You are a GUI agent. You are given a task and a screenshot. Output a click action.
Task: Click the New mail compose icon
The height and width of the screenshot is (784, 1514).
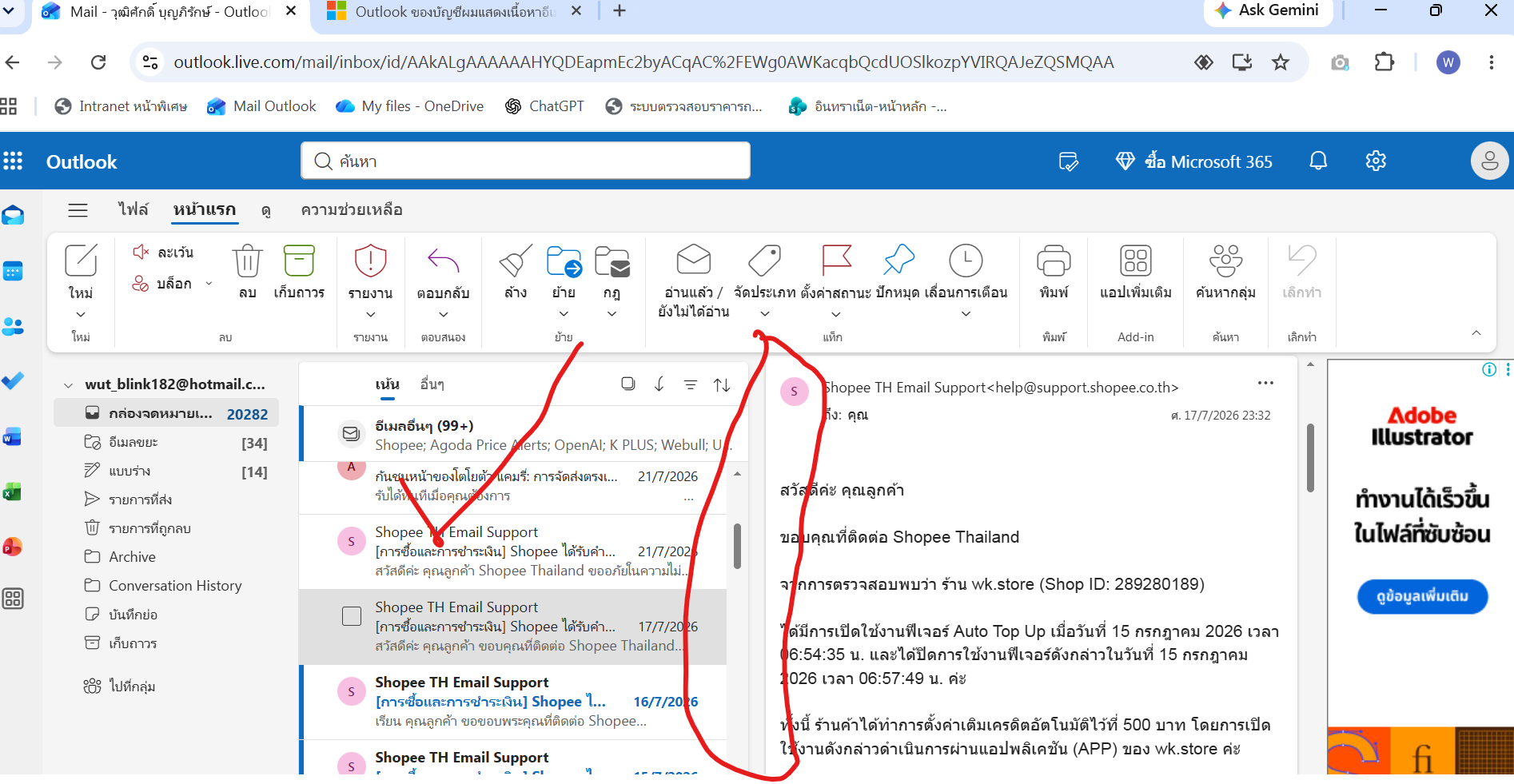(81, 261)
